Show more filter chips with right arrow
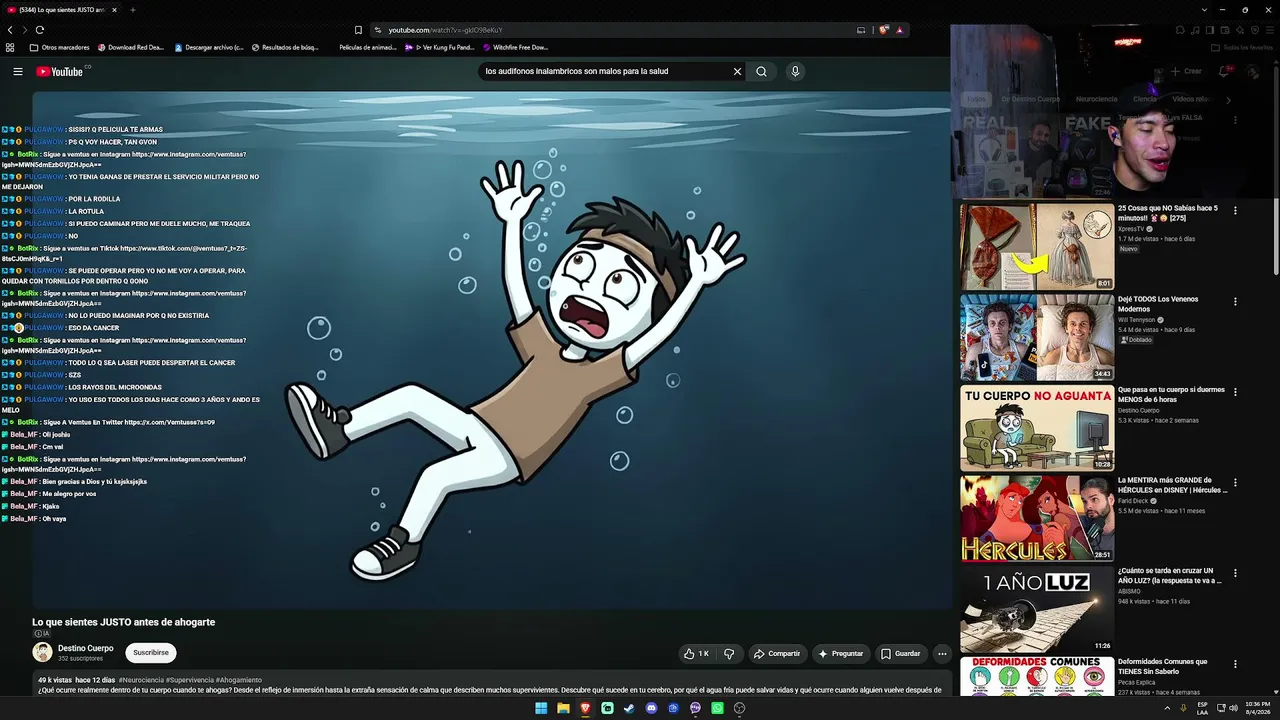Image resolution: width=1280 pixels, height=720 pixels. coord(1228,99)
